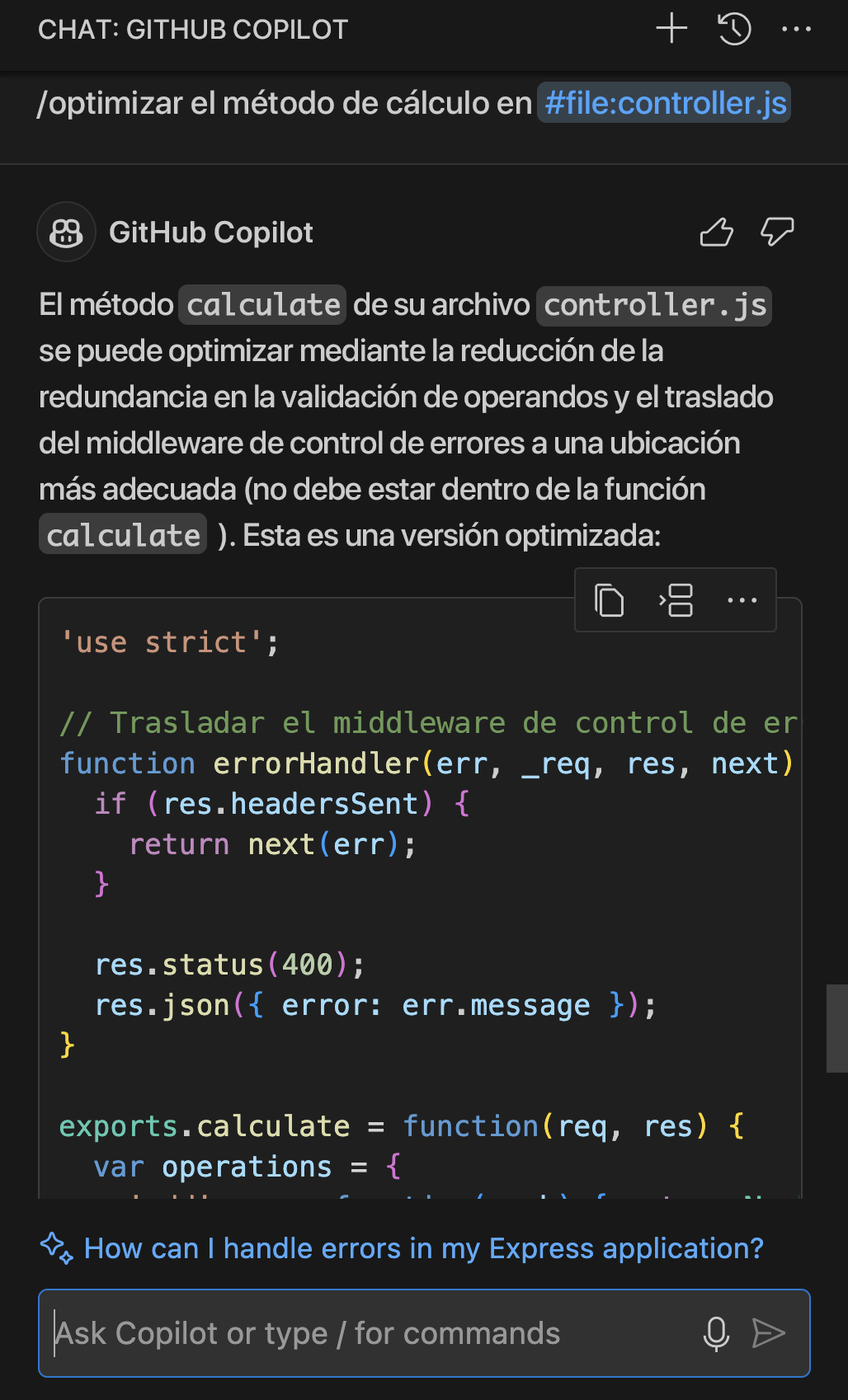Click sparkle icon beside follow-up suggestion

56,1247
